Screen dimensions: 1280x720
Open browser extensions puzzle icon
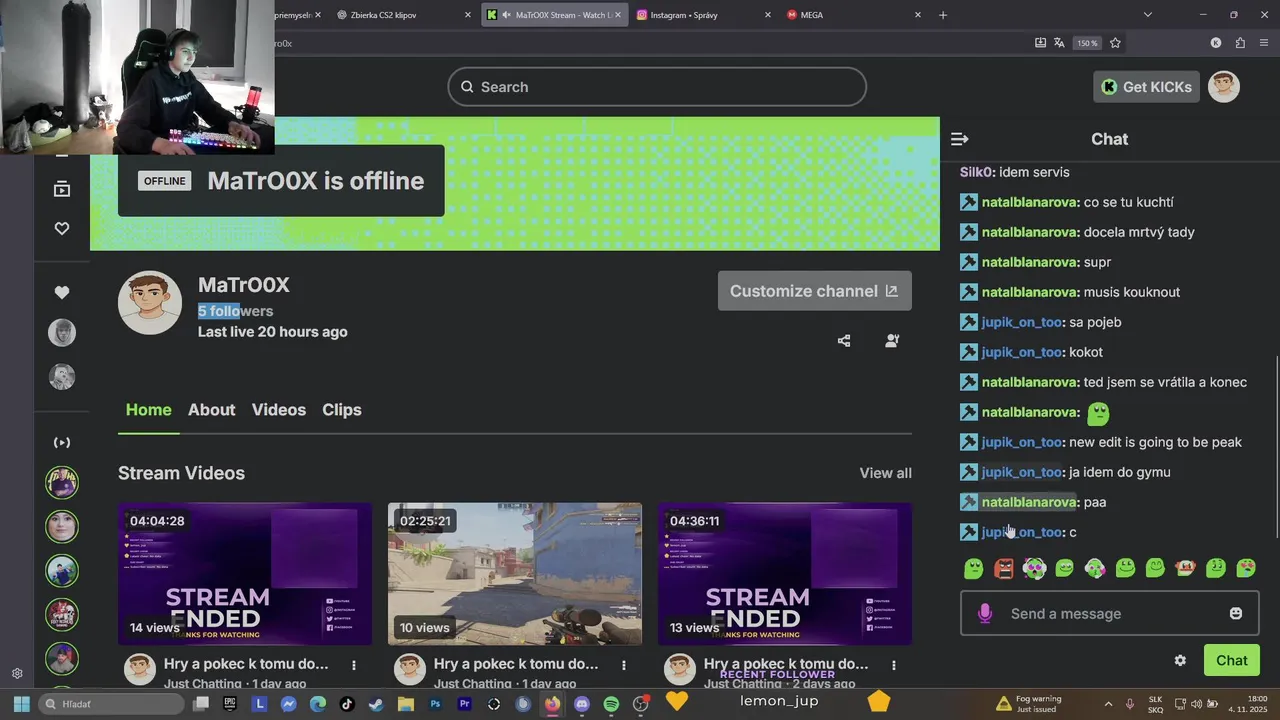(x=1240, y=43)
